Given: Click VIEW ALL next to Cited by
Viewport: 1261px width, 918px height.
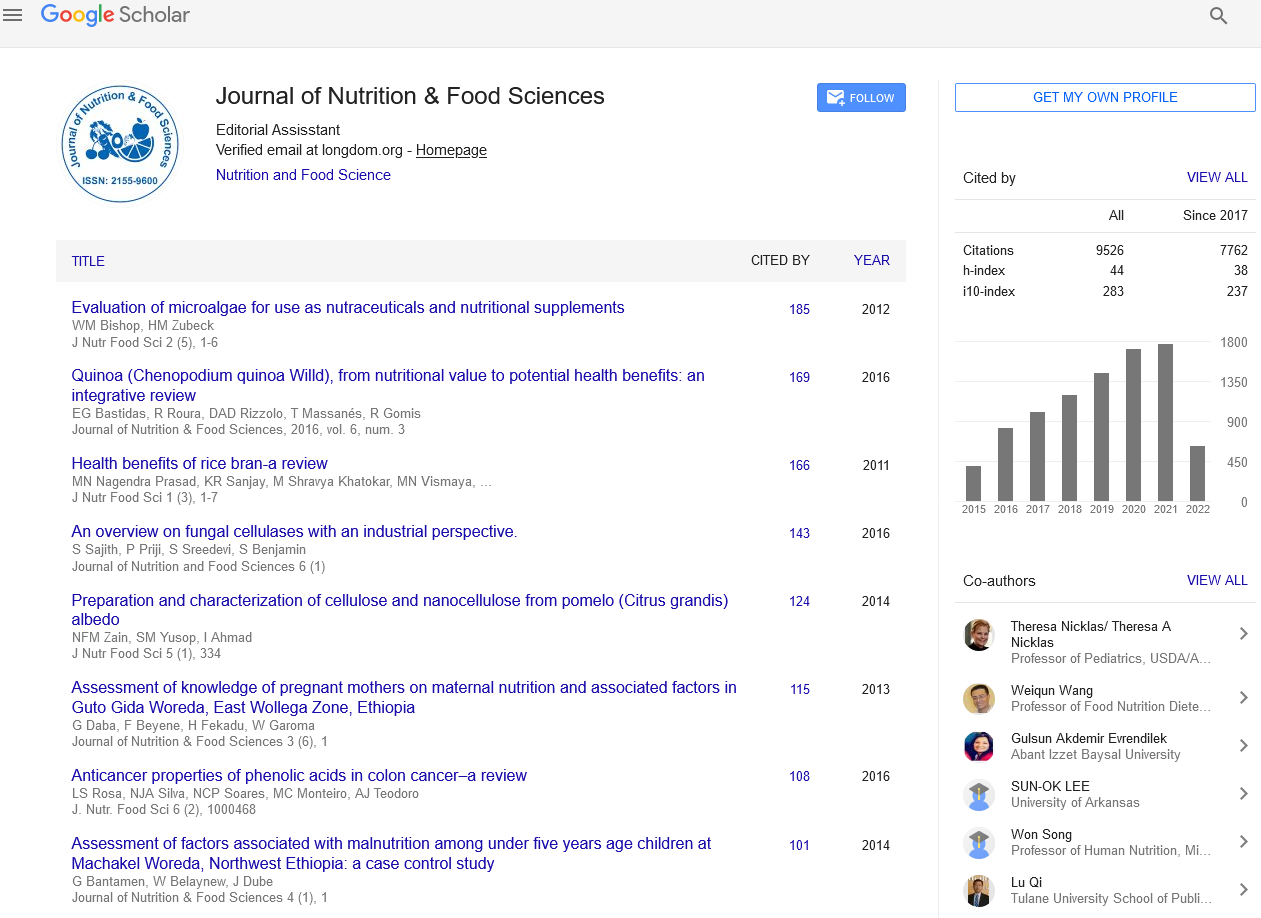Looking at the screenshot, I should click(x=1216, y=178).
